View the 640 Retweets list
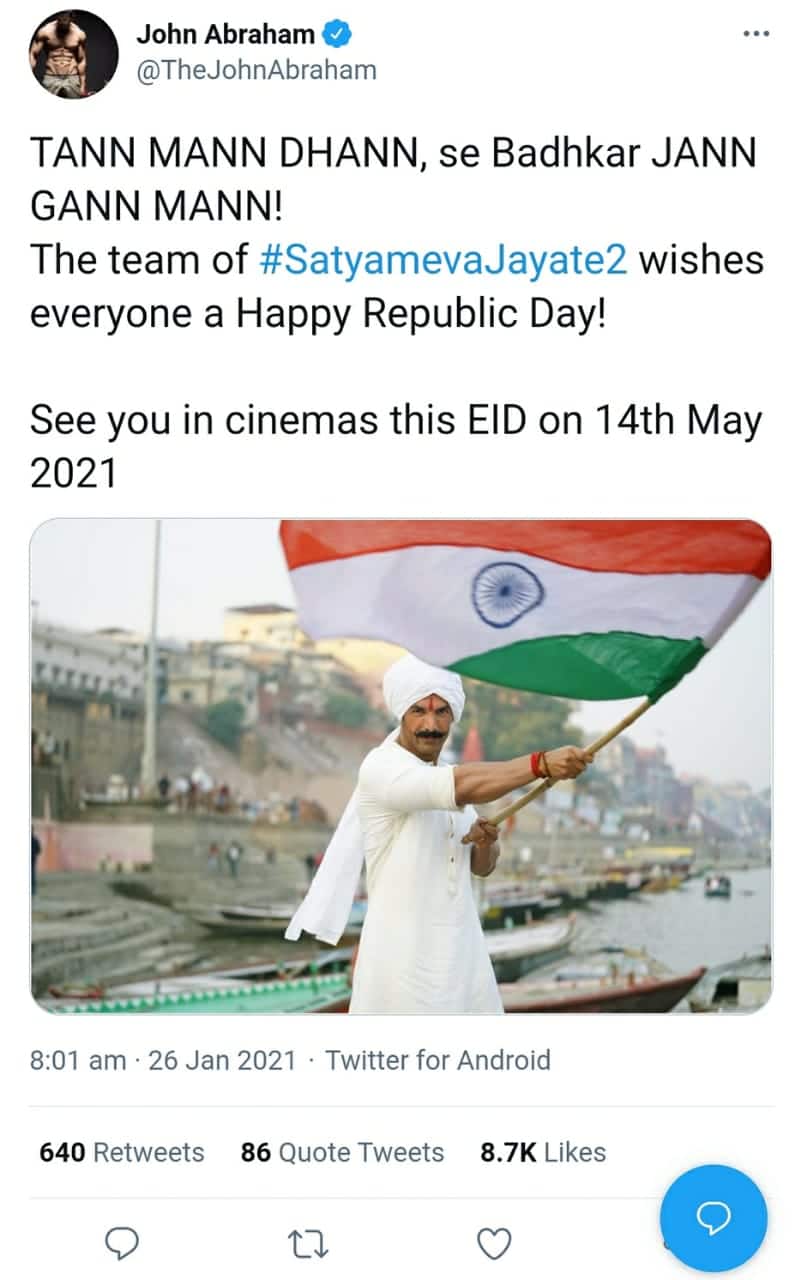Screen dimensions: 801x1280 tap(121, 1152)
